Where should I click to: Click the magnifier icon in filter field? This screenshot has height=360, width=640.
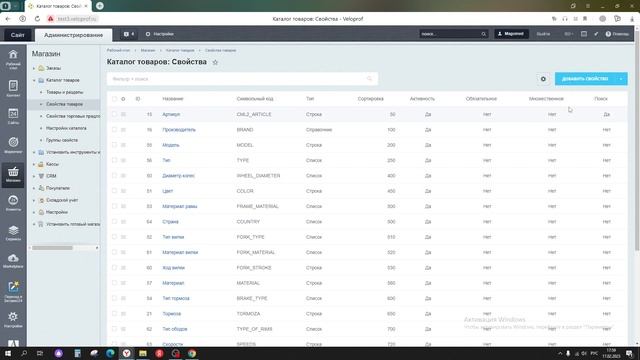point(369,79)
